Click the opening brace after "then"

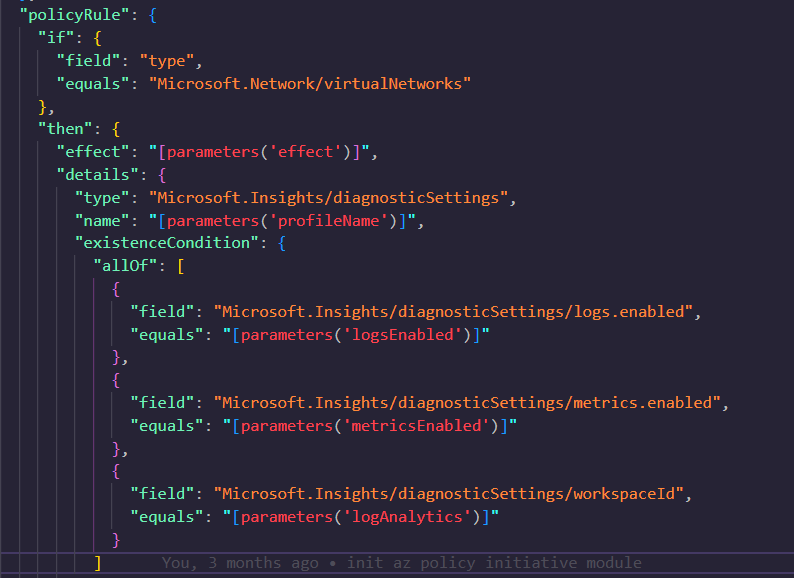116,129
